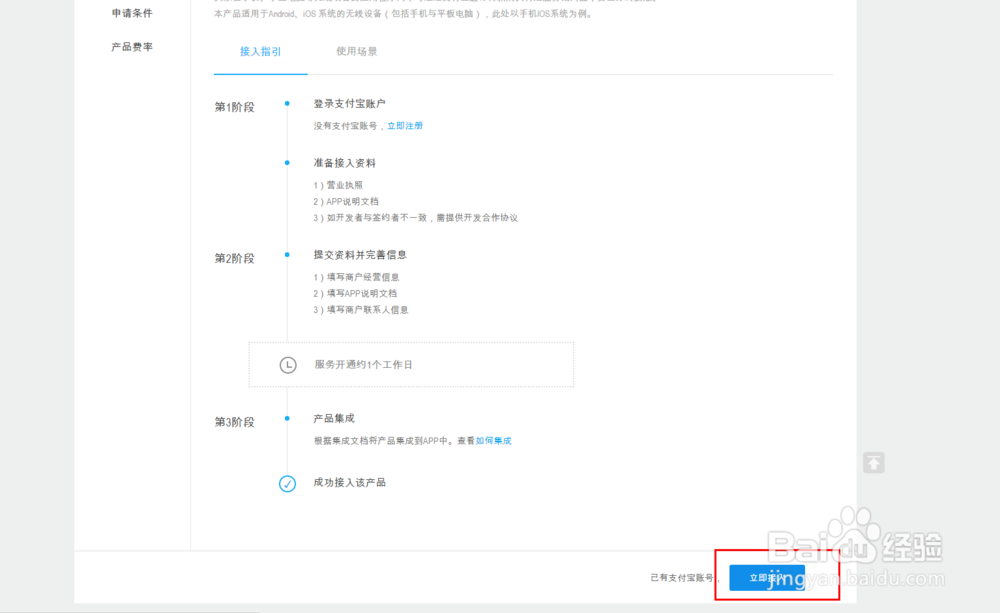Click the dashed 服务开通约1个工作日 box
This screenshot has height=613, width=1000.
[411, 364]
